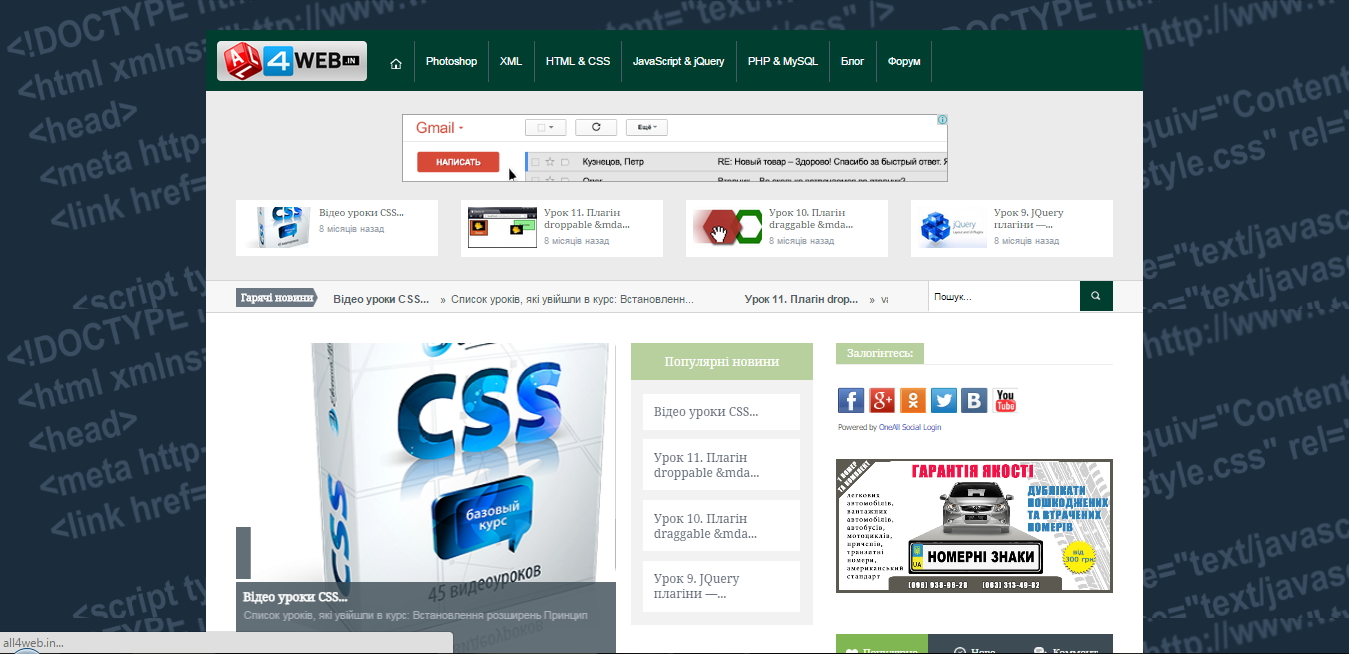Click ticker text 'Список уроків, які увійшли в курс'
The image size is (1349, 654).
click(572, 299)
